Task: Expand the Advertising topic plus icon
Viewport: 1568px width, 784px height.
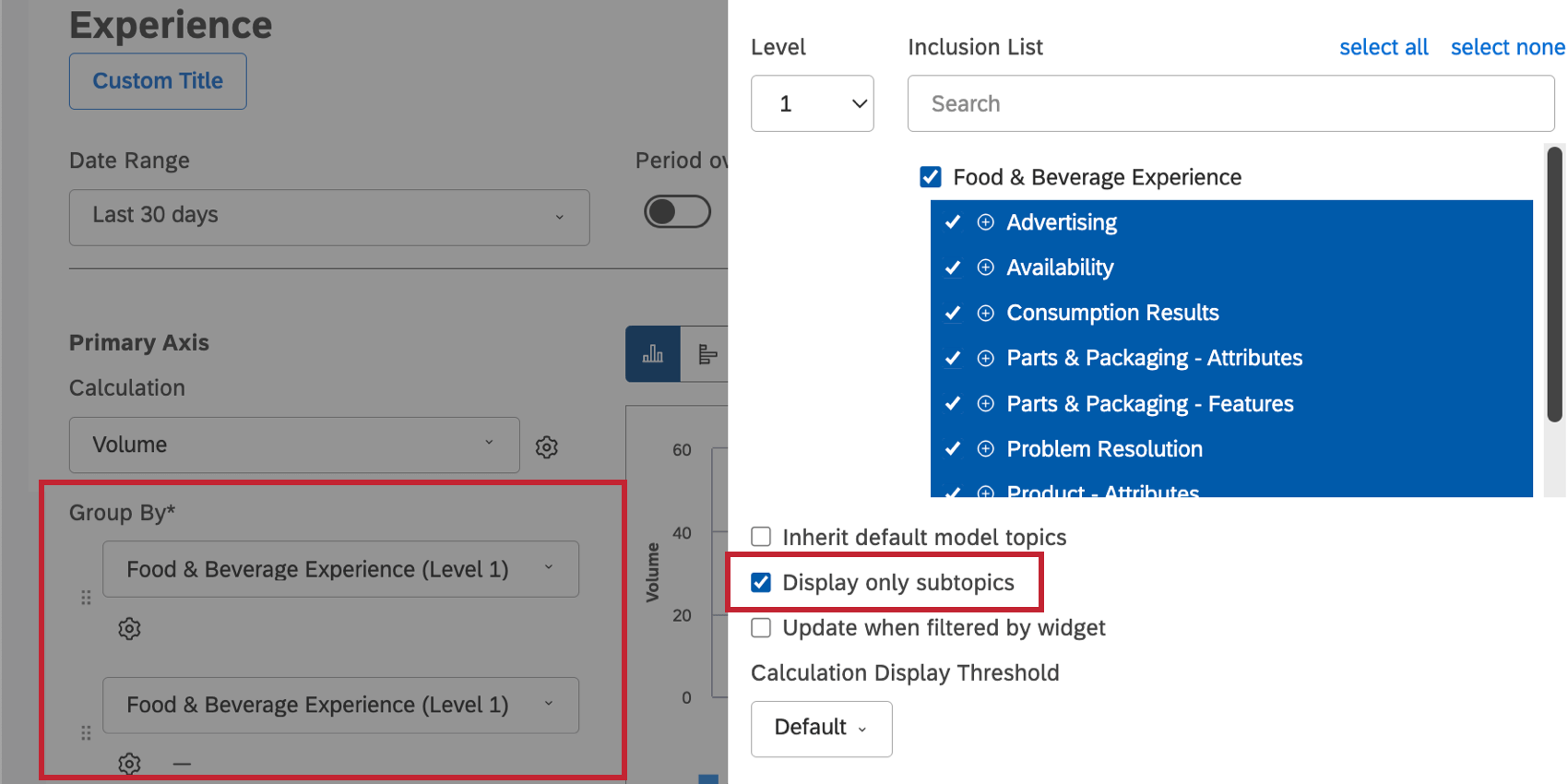Action: [x=985, y=222]
